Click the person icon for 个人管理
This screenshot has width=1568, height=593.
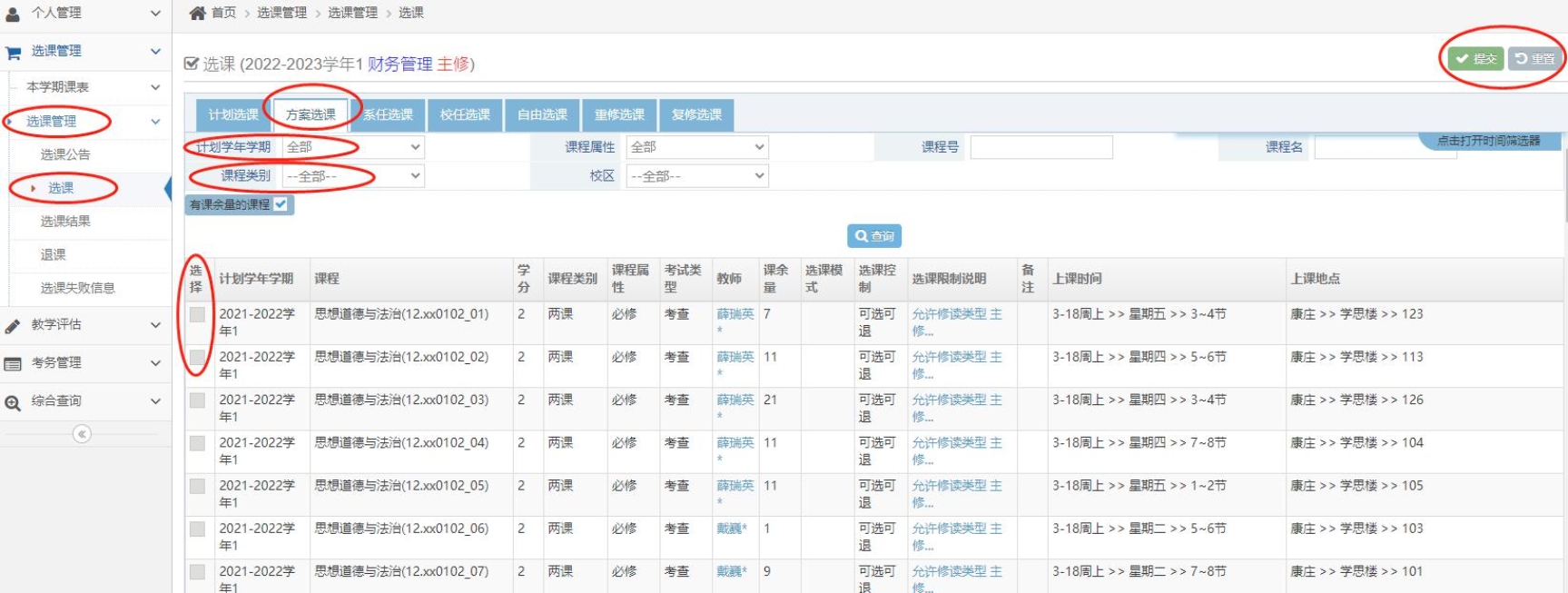[13, 14]
